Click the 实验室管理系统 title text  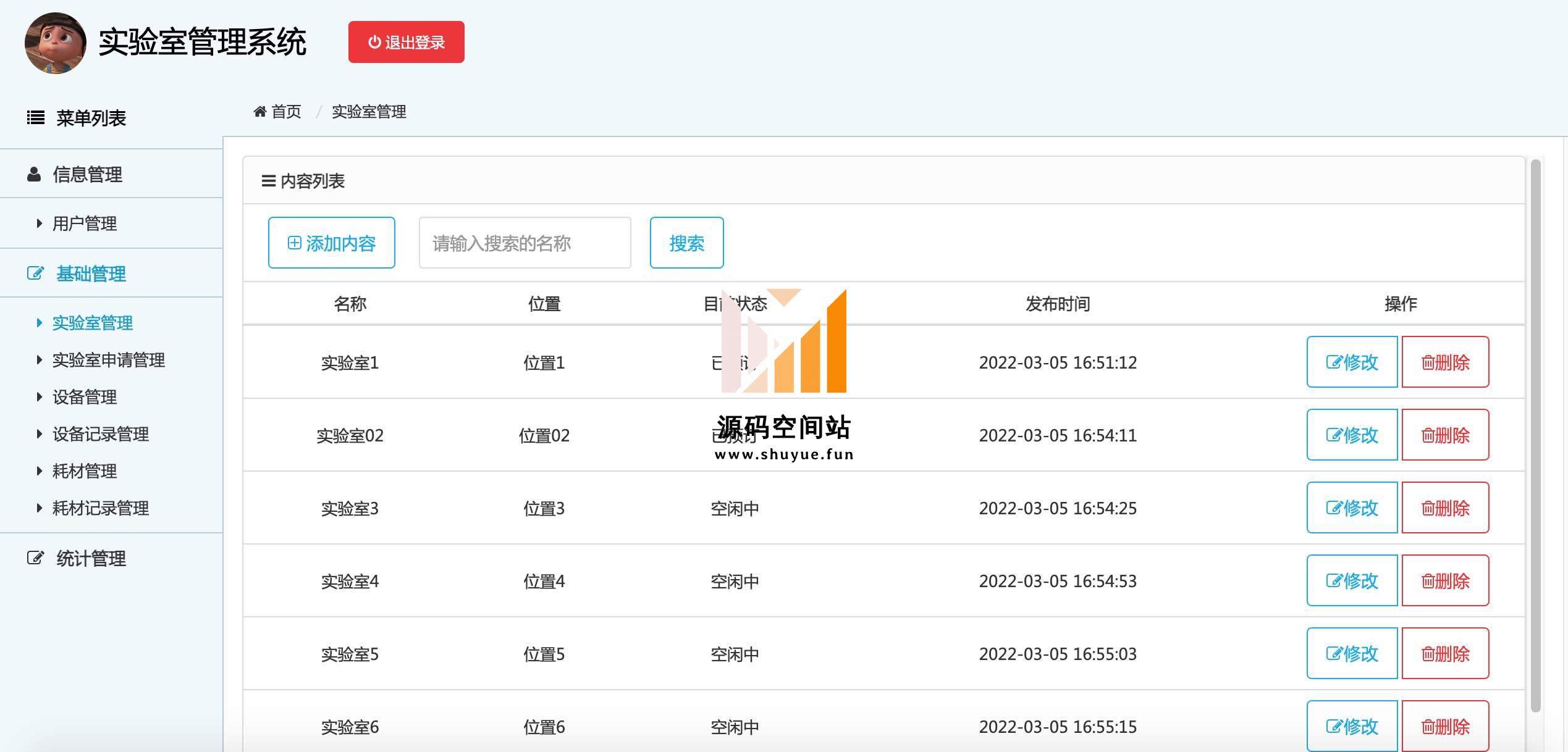point(202,42)
